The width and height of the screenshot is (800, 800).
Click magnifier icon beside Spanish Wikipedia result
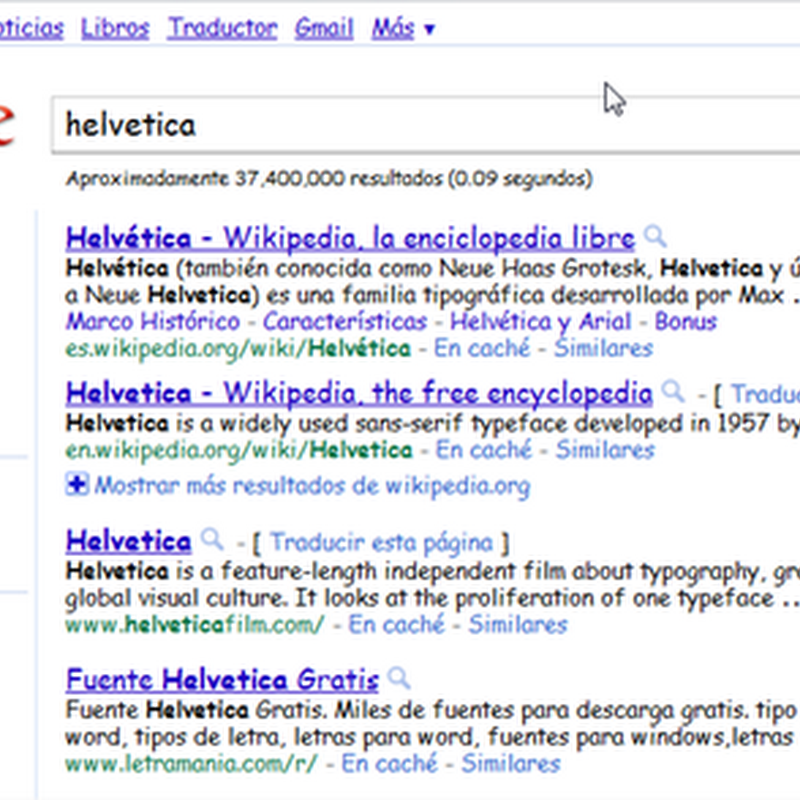point(655,237)
